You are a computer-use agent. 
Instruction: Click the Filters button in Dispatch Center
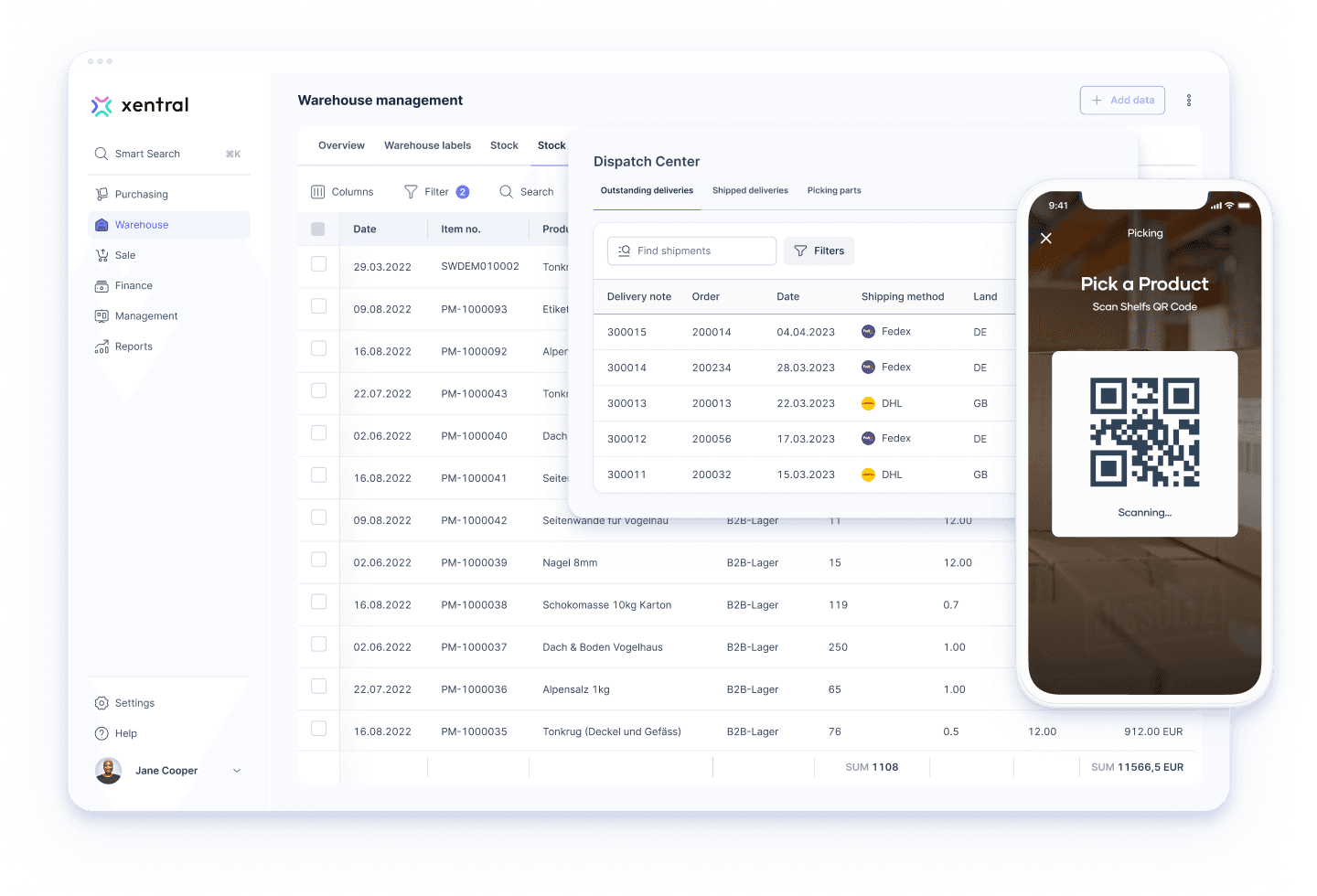tap(819, 251)
